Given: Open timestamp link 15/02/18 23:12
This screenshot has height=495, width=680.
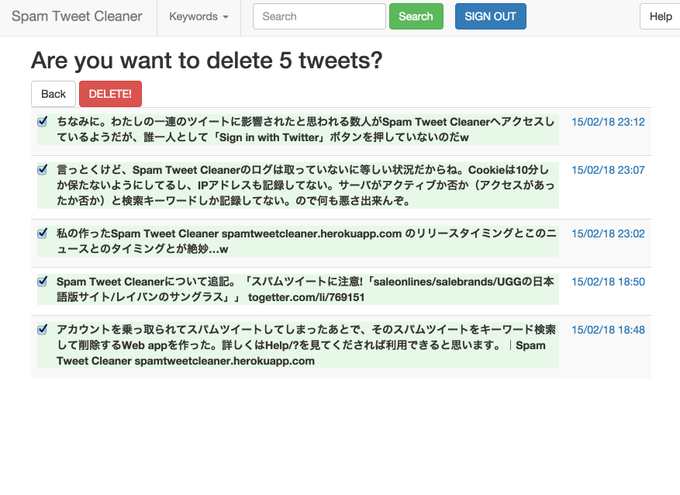Looking at the screenshot, I should pyautogui.click(x=608, y=122).
